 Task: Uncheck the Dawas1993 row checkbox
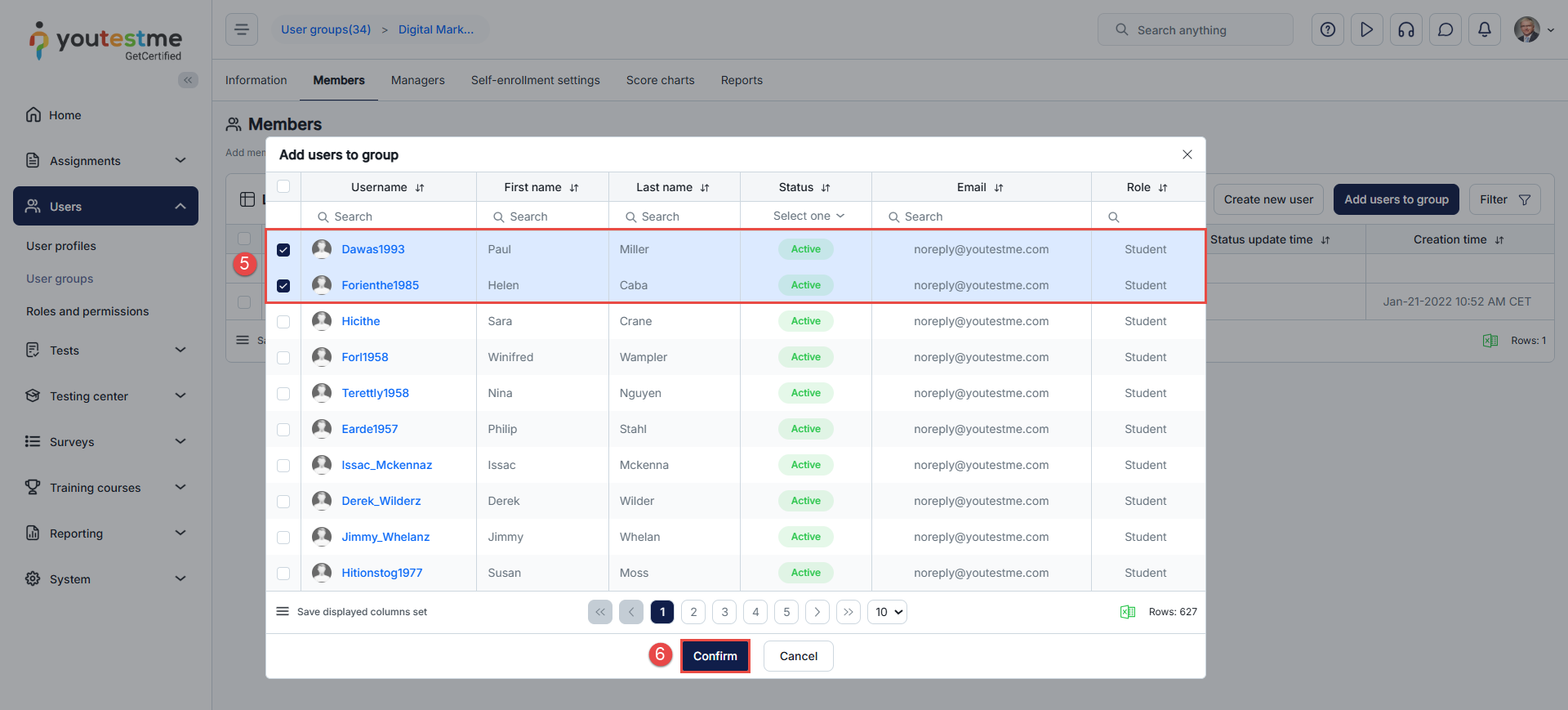[283, 250]
